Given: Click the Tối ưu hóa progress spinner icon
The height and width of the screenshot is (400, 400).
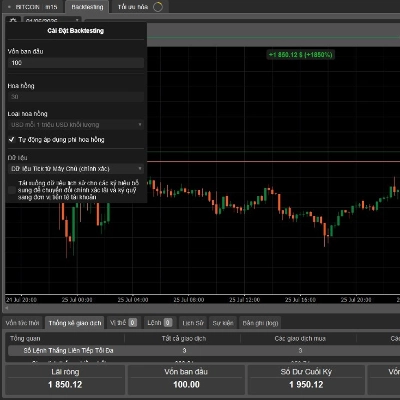Looking at the screenshot, I should click(158, 7).
